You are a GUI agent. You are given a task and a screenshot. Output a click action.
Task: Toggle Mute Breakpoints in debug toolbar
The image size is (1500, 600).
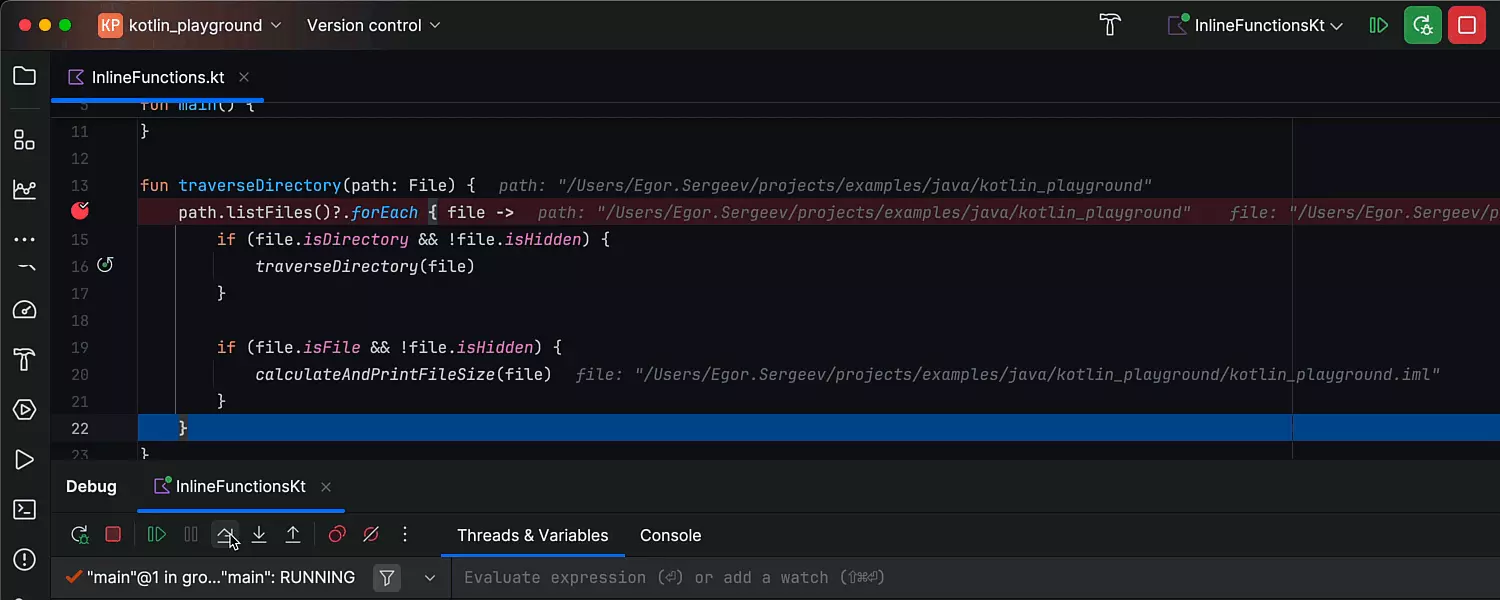371,535
